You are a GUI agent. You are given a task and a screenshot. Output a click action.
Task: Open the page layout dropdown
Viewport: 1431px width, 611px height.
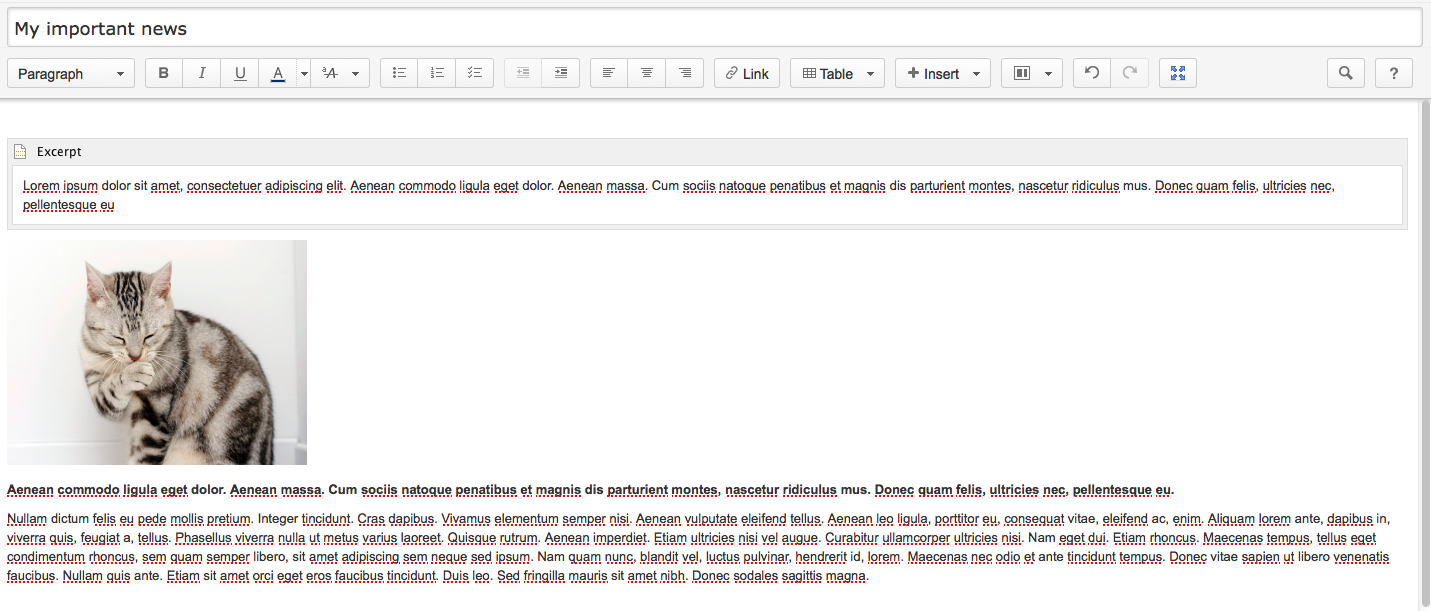[x=1031, y=73]
